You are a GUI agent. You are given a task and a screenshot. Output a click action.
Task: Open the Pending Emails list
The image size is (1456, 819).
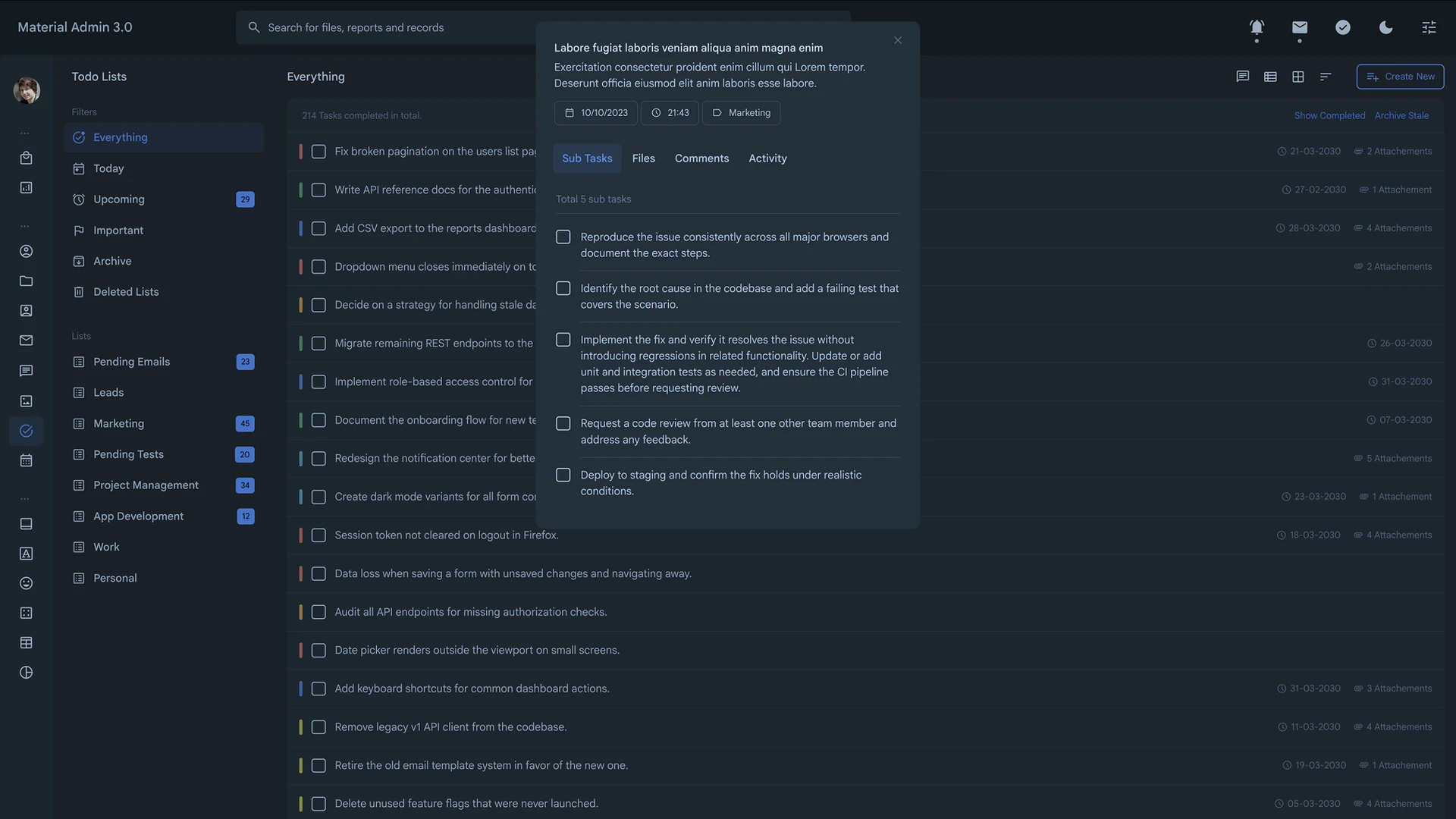point(164,362)
